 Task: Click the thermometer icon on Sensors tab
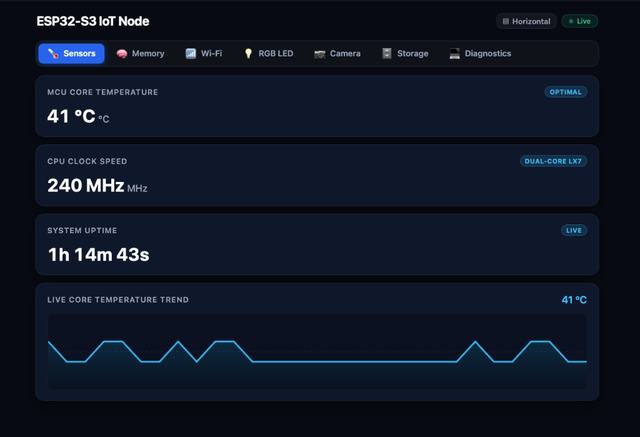53,53
